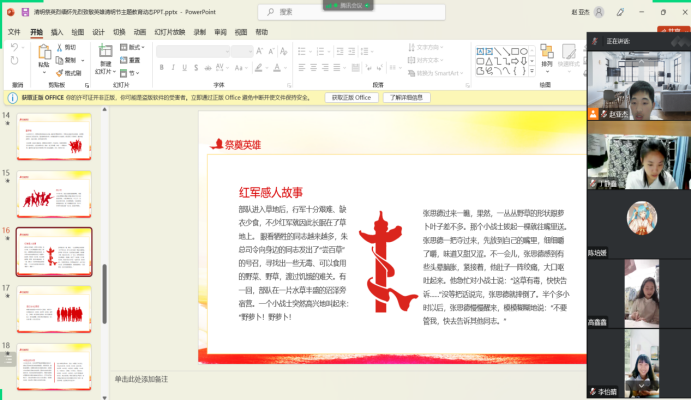The width and height of the screenshot is (692, 401).
Task: Click the 获取正版 Office button
Action: tap(349, 98)
